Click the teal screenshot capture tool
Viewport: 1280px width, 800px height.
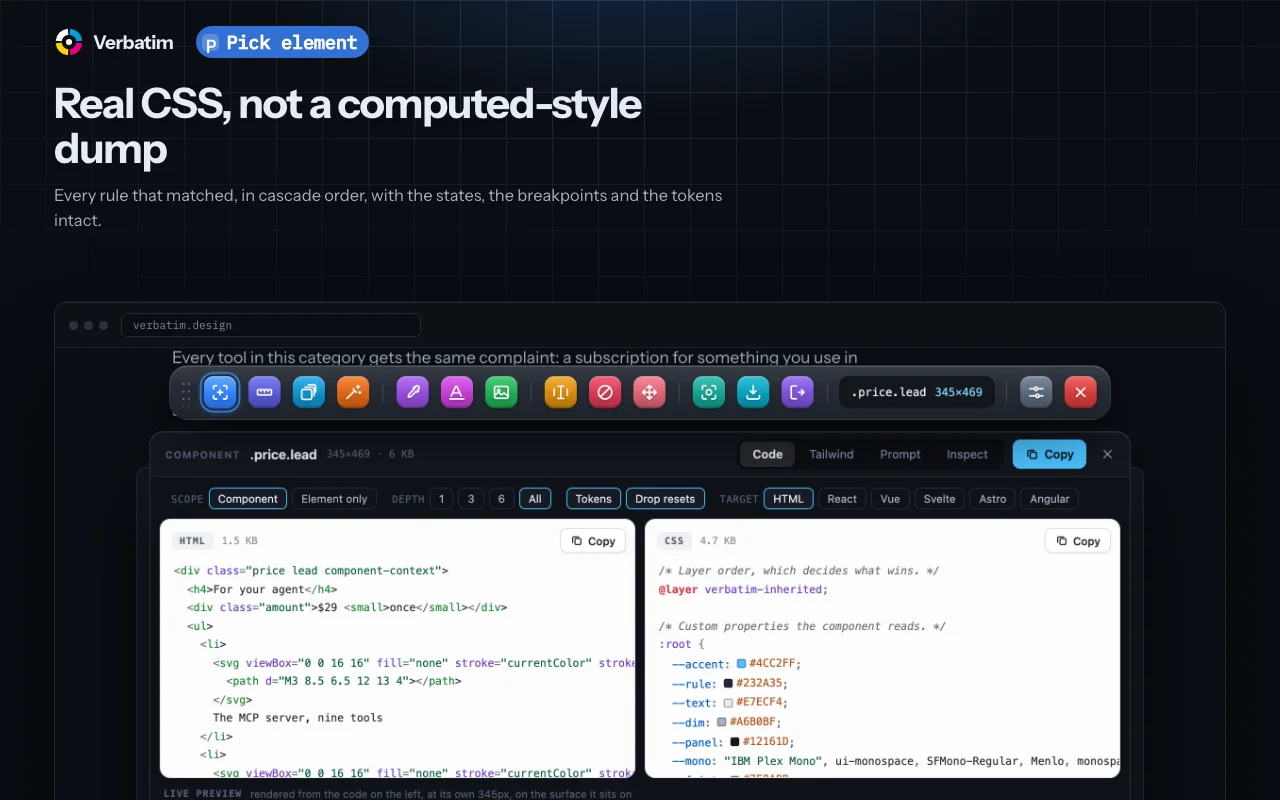click(709, 392)
